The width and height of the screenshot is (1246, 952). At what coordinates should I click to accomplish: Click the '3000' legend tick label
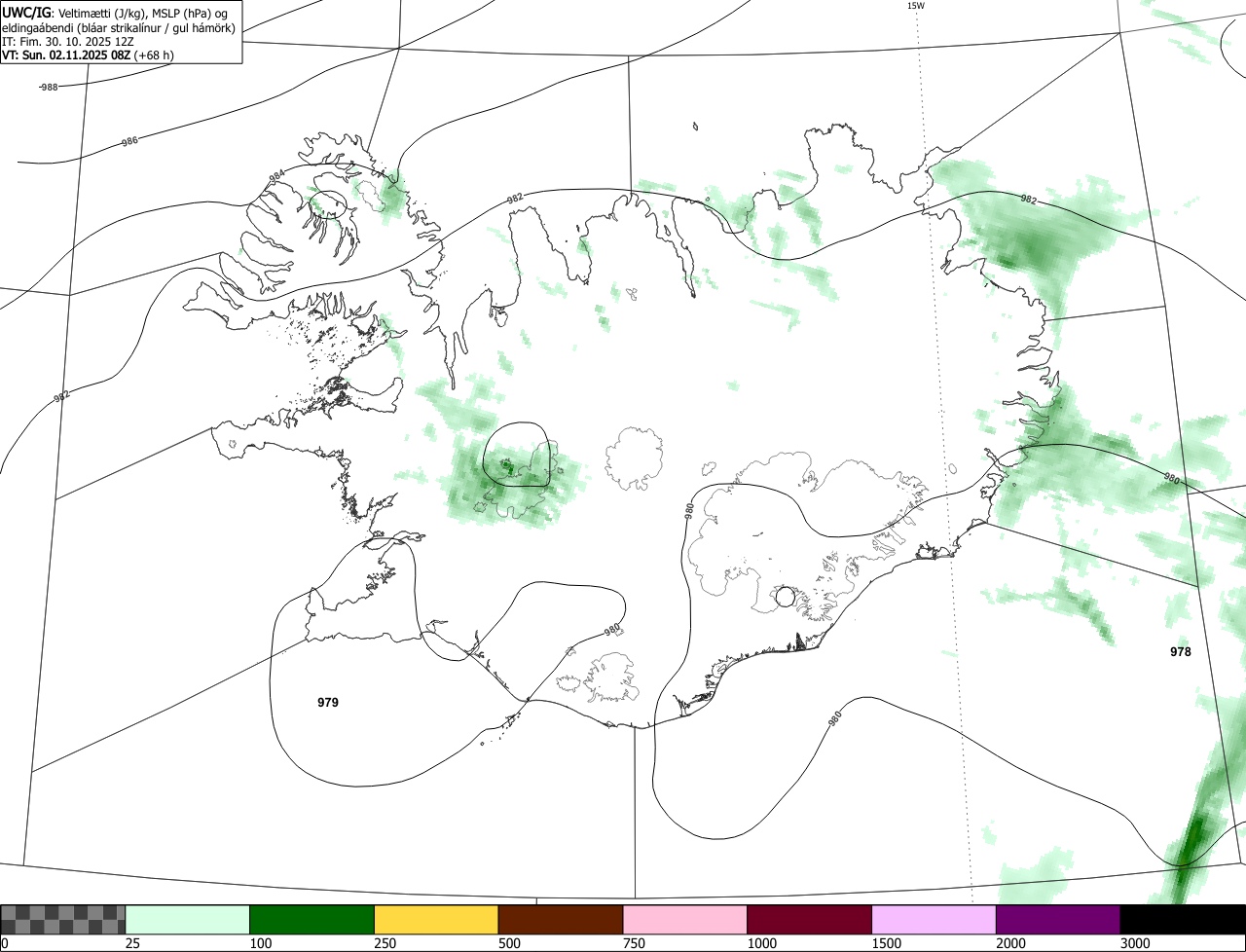pyautogui.click(x=1136, y=943)
